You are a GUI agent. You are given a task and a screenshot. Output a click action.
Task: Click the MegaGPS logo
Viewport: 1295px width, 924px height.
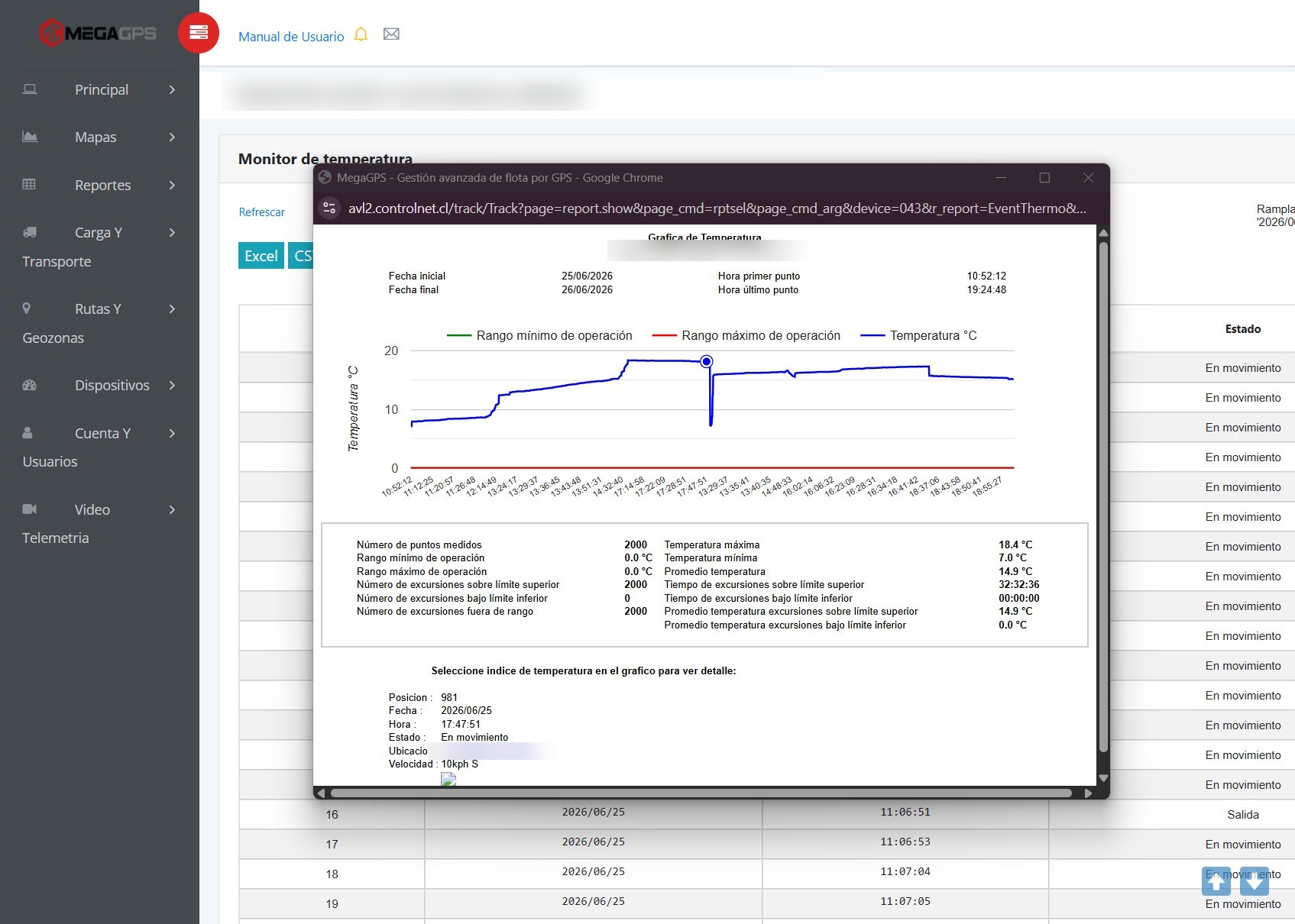[x=98, y=33]
